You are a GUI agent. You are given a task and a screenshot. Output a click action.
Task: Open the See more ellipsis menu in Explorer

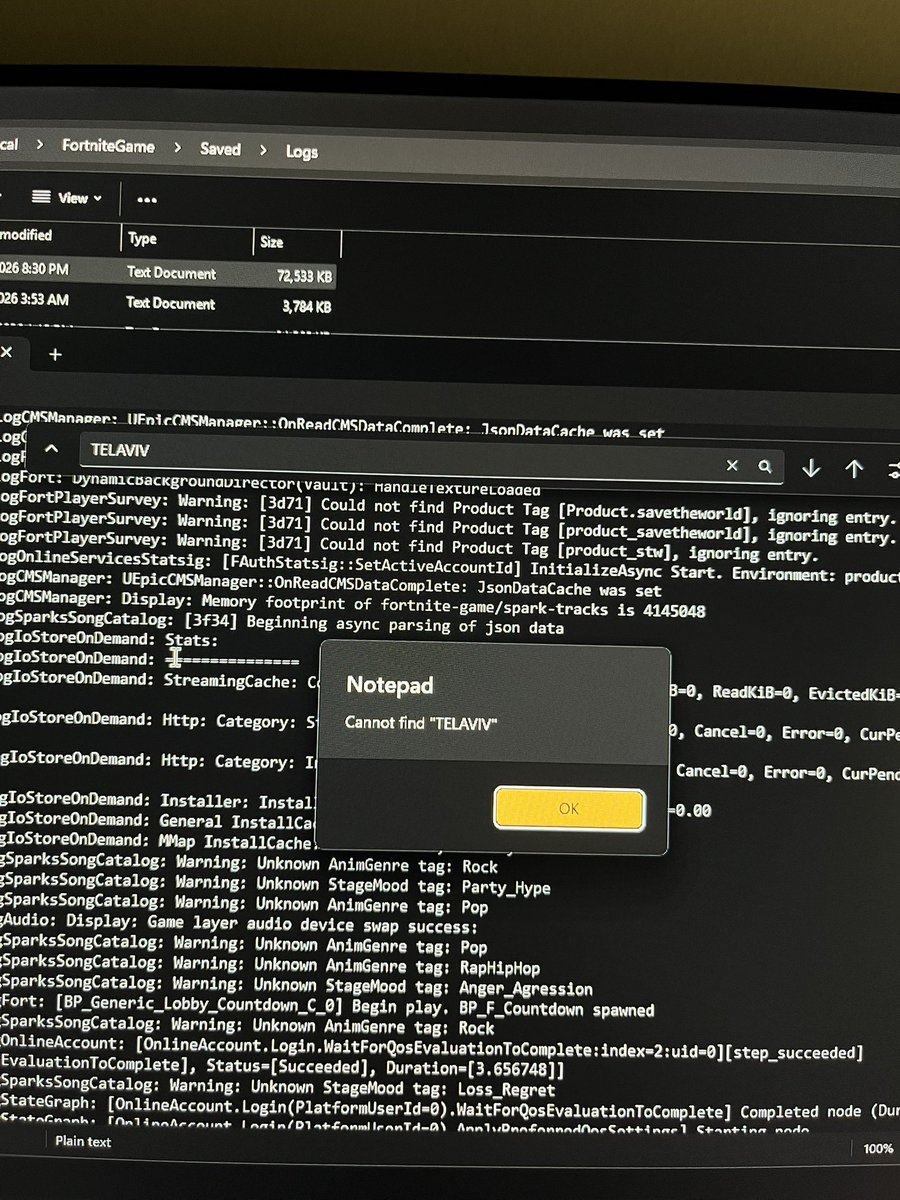click(x=146, y=199)
